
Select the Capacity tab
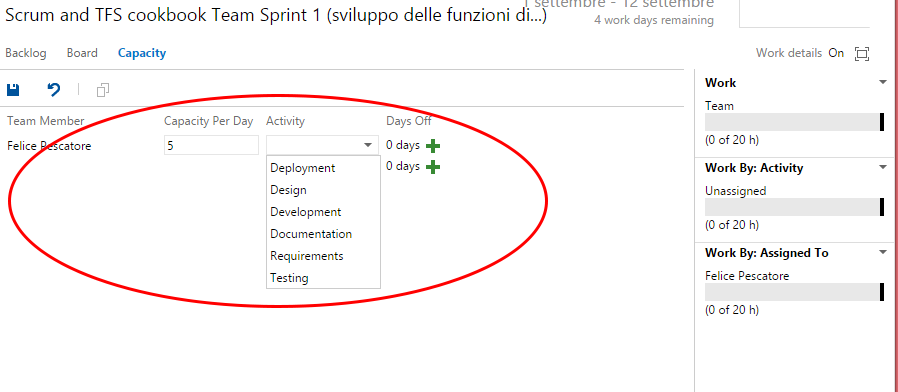[x=142, y=53]
